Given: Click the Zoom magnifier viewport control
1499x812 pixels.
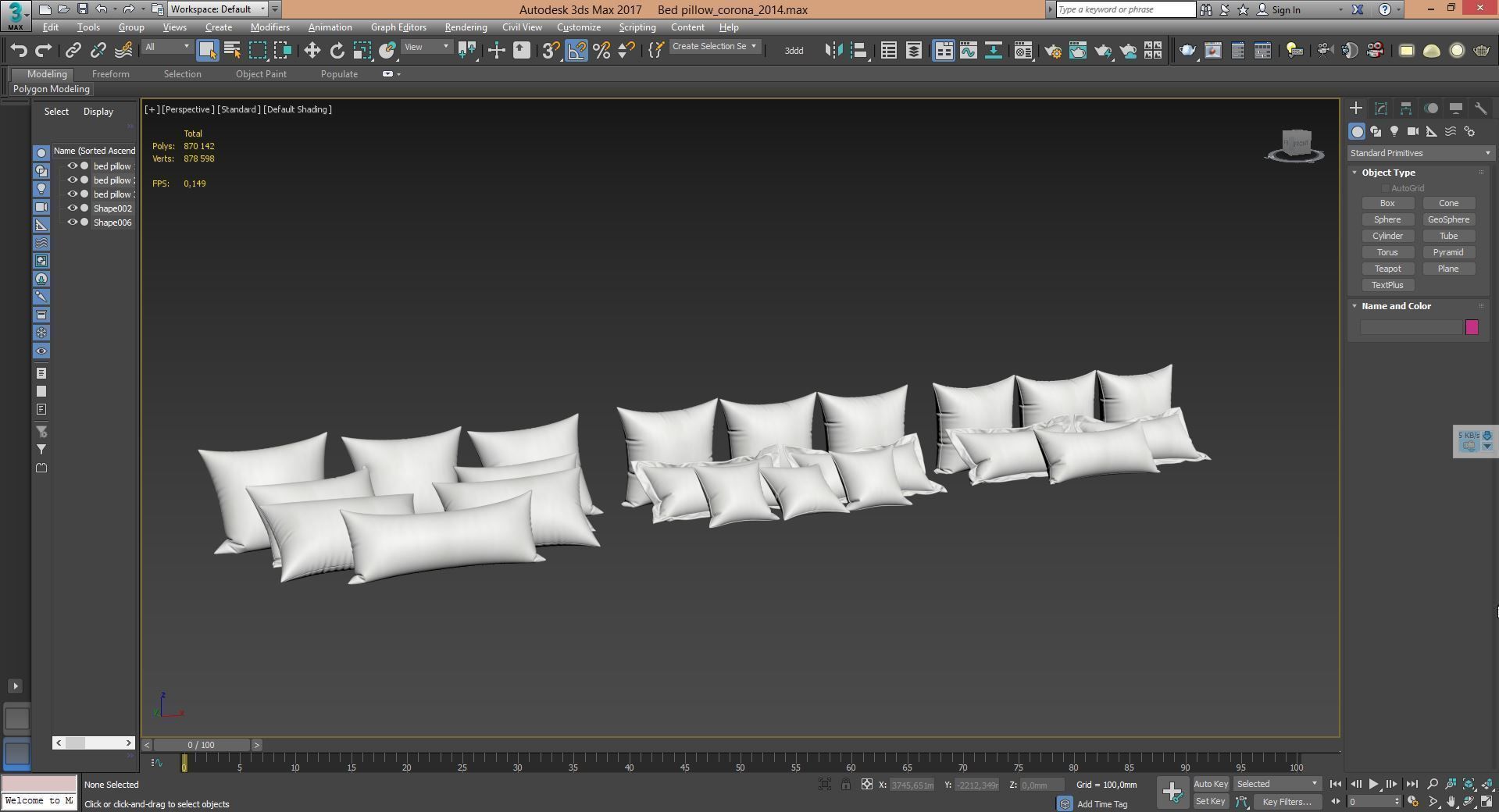Looking at the screenshot, I should click(x=1433, y=784).
